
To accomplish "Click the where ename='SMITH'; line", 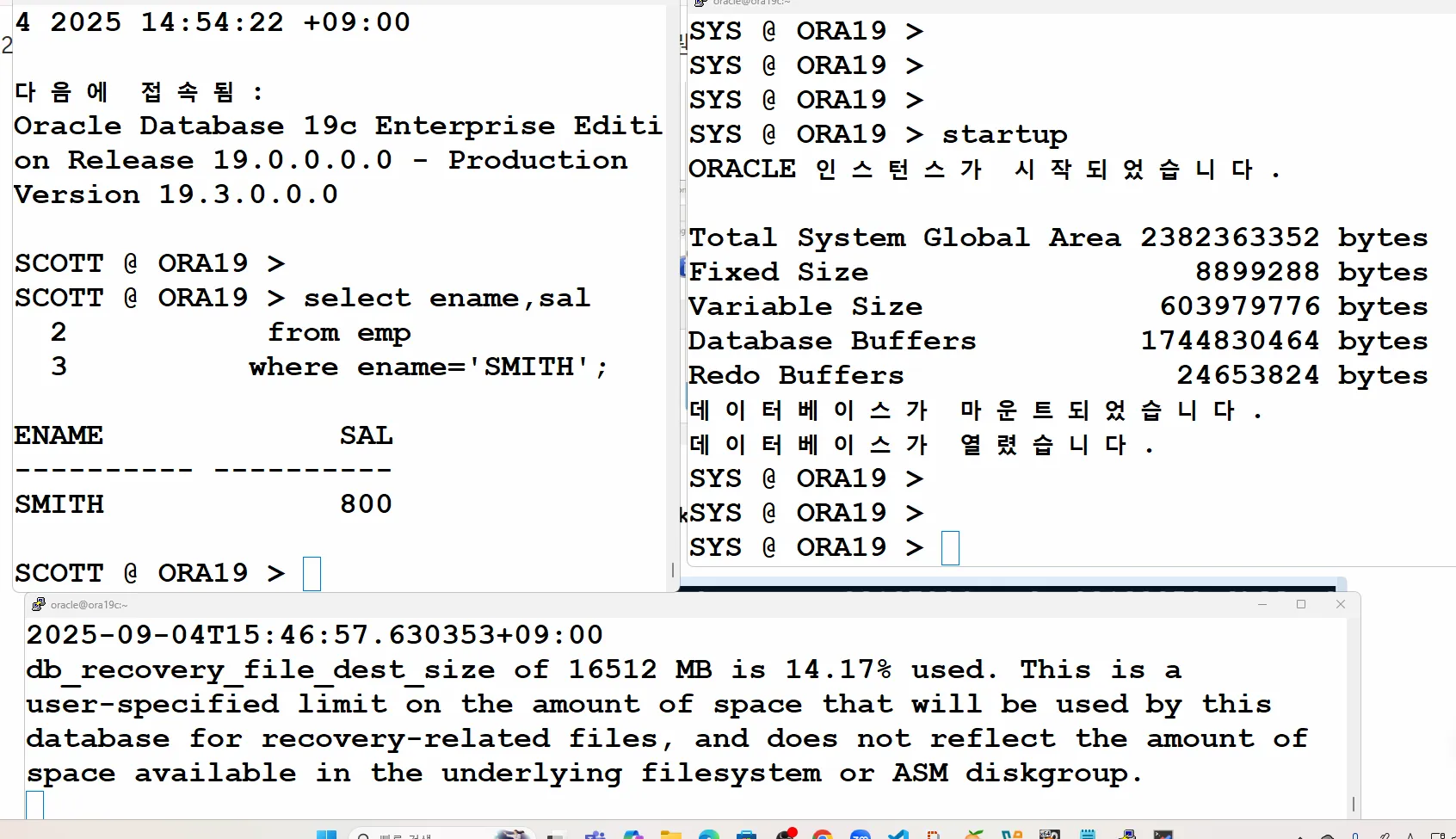I will tap(429, 367).
